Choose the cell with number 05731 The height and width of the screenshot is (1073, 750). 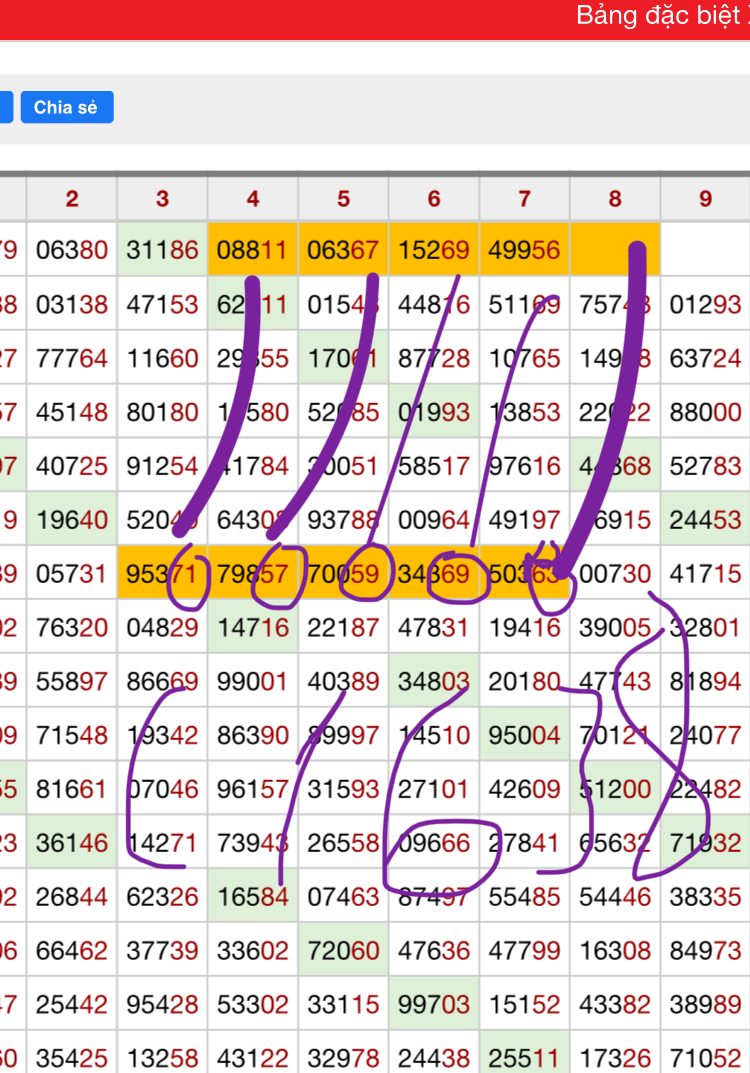(72, 574)
